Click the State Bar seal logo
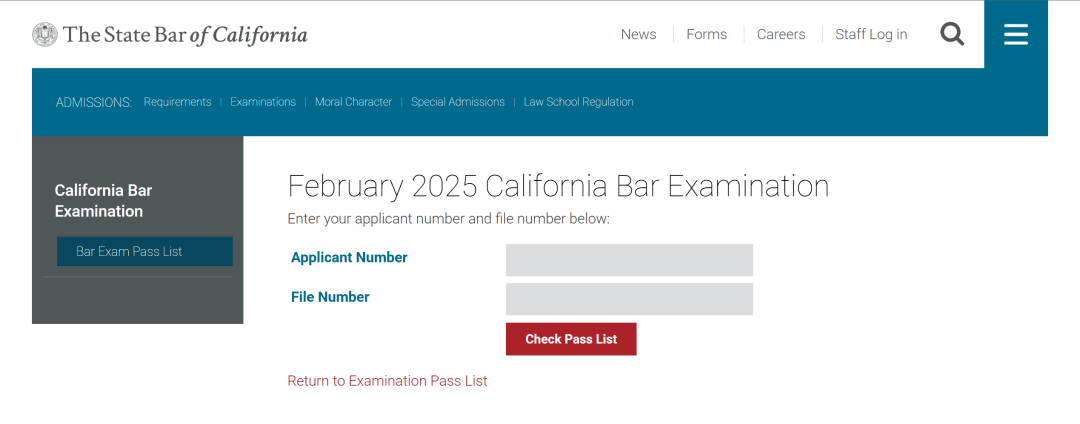Image resolution: width=1080 pixels, height=424 pixels. click(x=45, y=34)
